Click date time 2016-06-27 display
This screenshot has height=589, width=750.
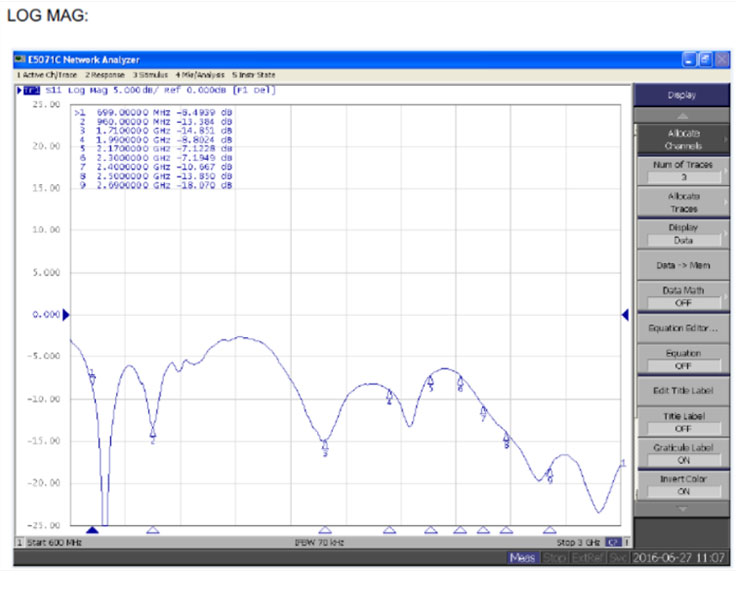[x=679, y=558]
